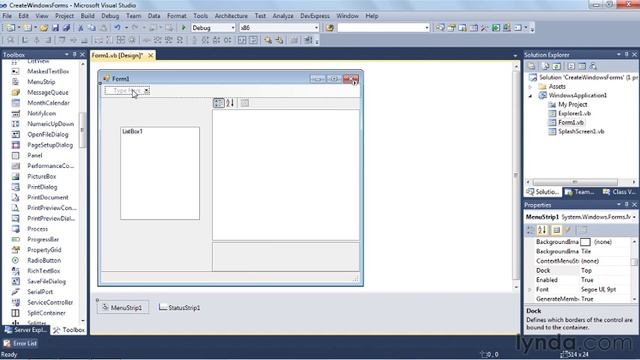Screen dimensions: 640x360
Task: Open the Debug configuration dropdown
Action: pyautogui.click(x=233, y=28)
